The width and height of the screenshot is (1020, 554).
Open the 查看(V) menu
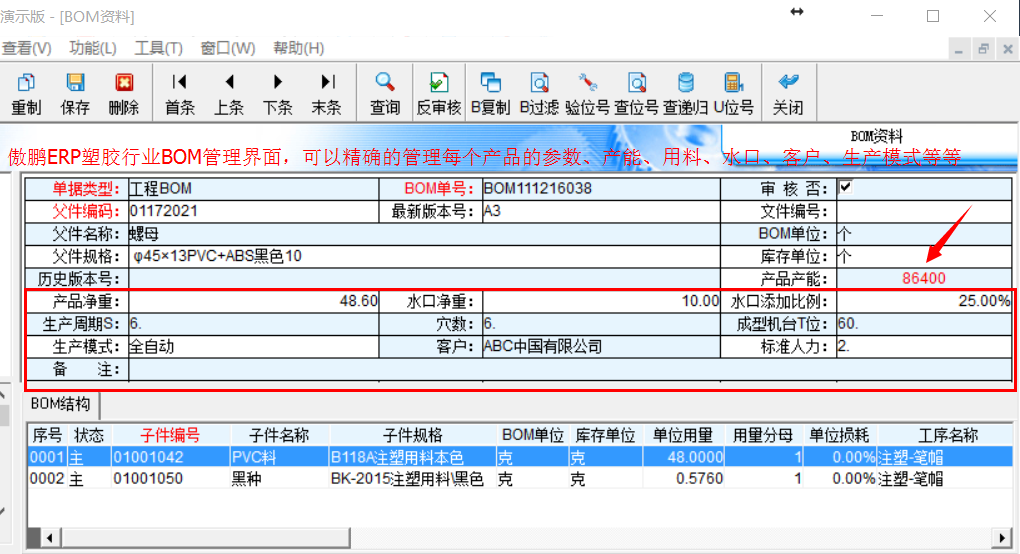click(27, 48)
